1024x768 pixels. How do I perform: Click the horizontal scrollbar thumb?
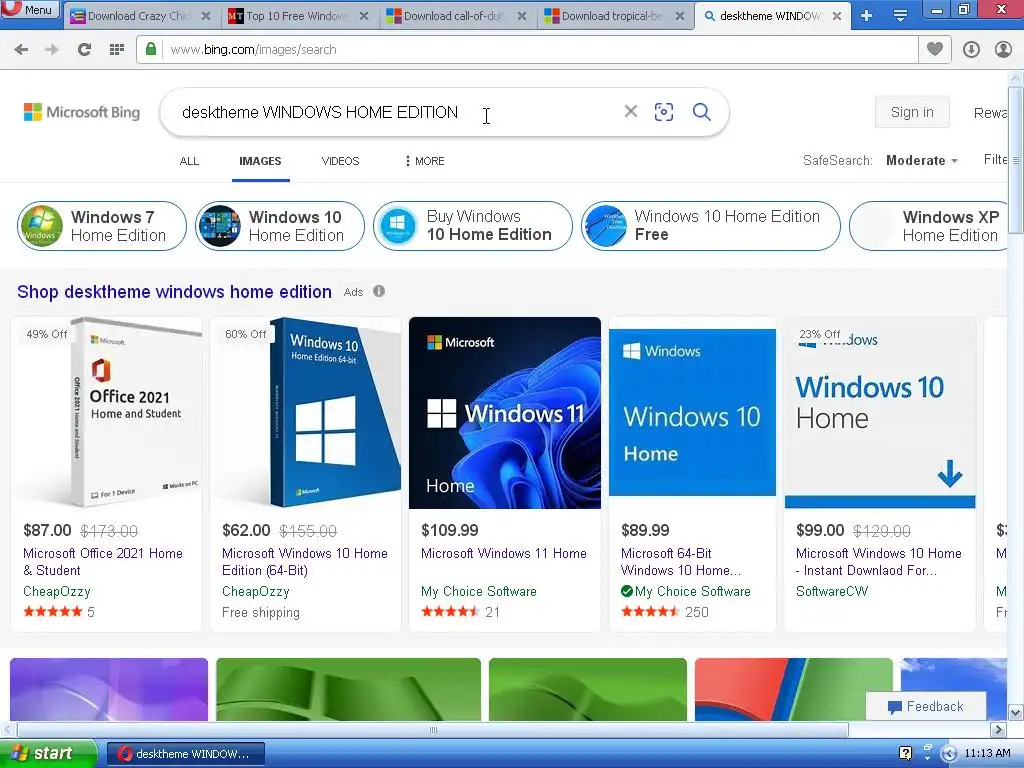click(x=433, y=729)
